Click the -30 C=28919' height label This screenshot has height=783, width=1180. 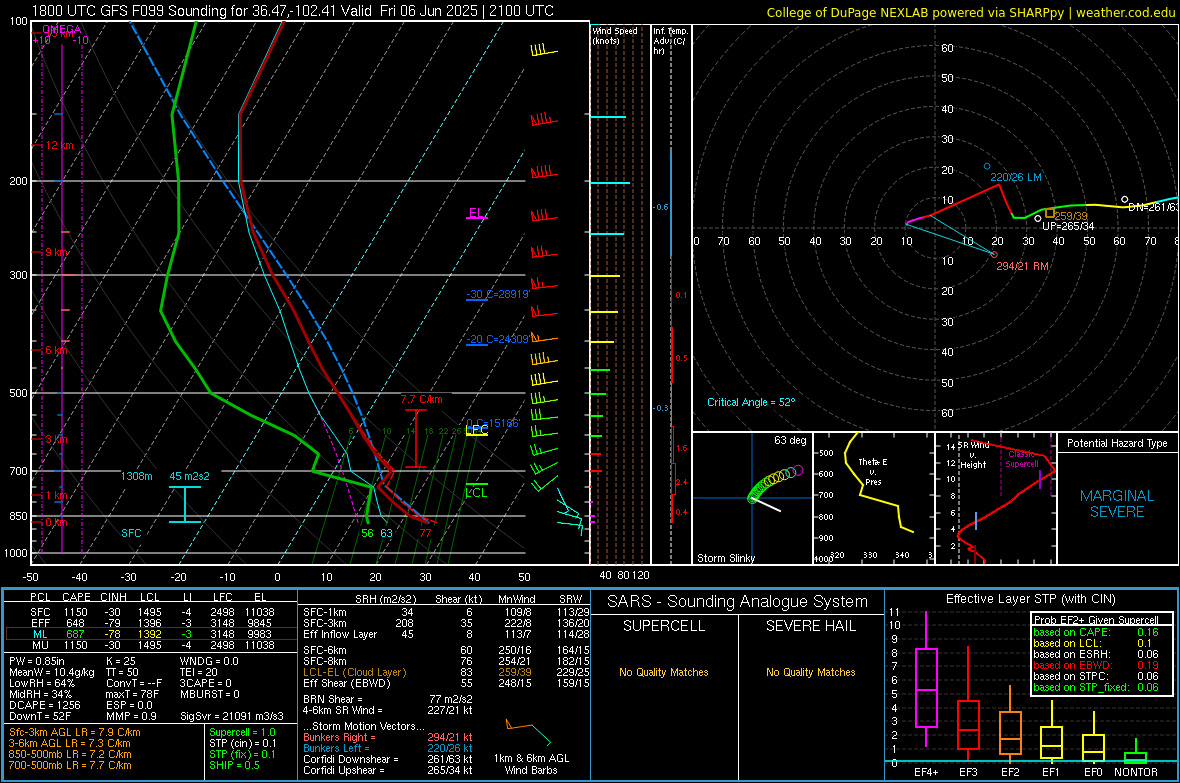(x=498, y=294)
